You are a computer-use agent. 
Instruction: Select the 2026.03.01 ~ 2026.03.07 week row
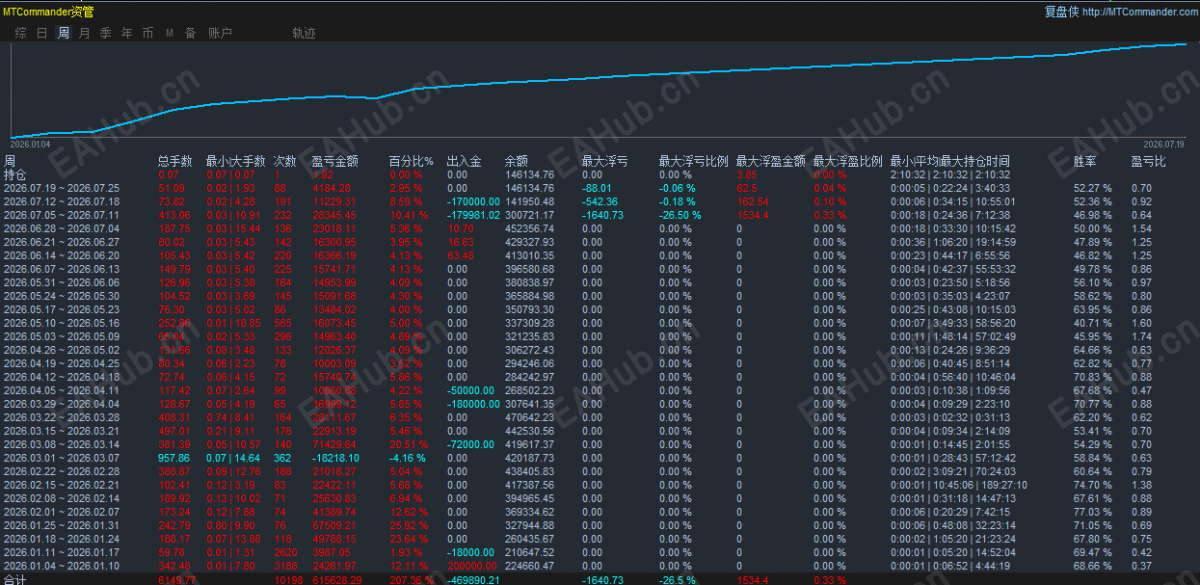click(600, 456)
